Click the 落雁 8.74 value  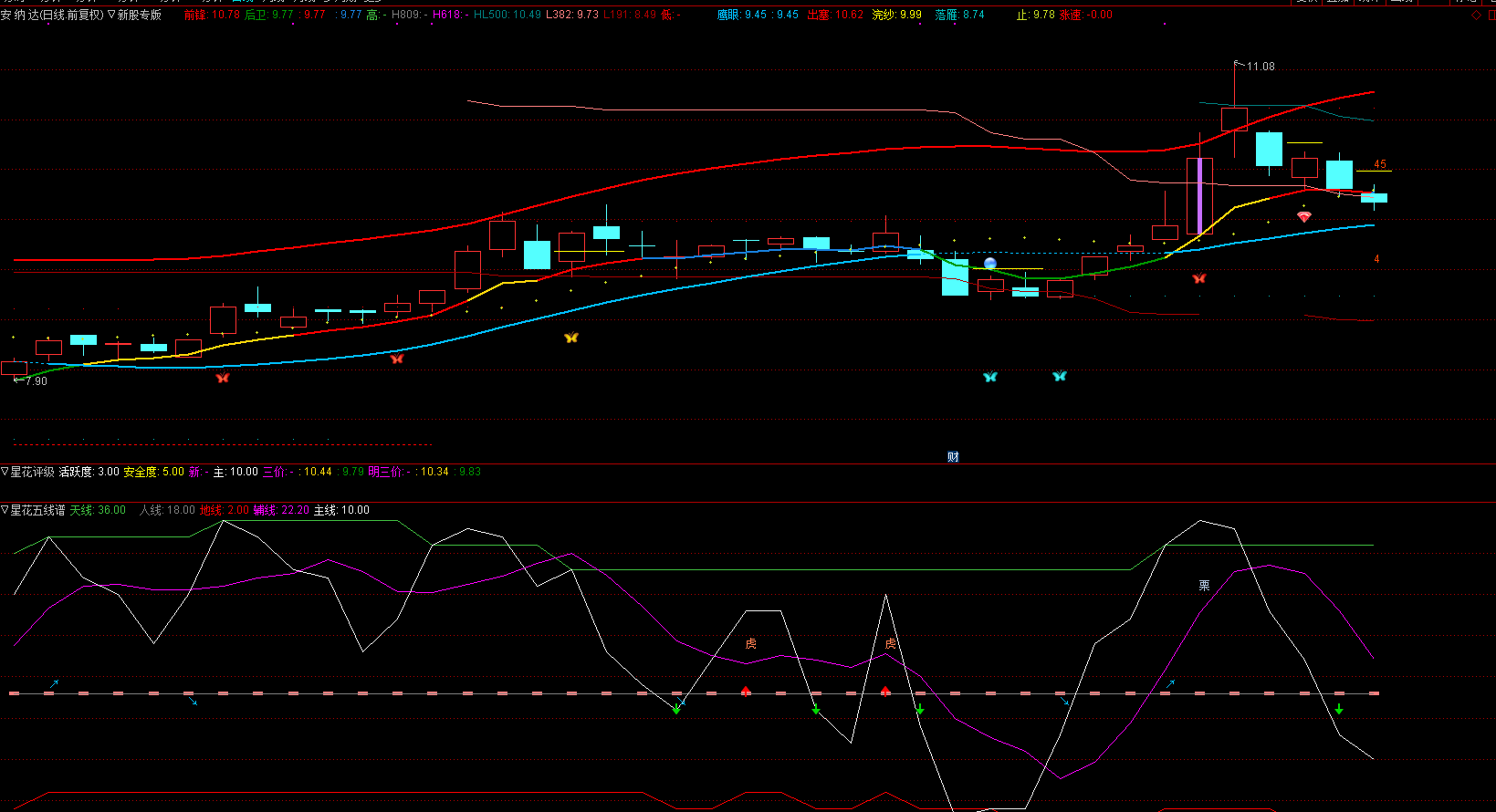point(960,15)
